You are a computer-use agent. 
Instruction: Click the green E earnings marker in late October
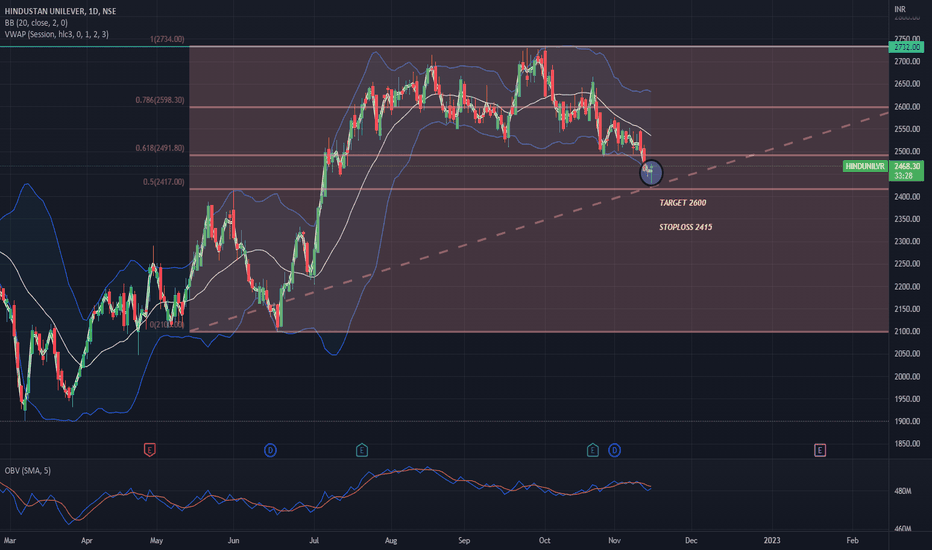[593, 450]
